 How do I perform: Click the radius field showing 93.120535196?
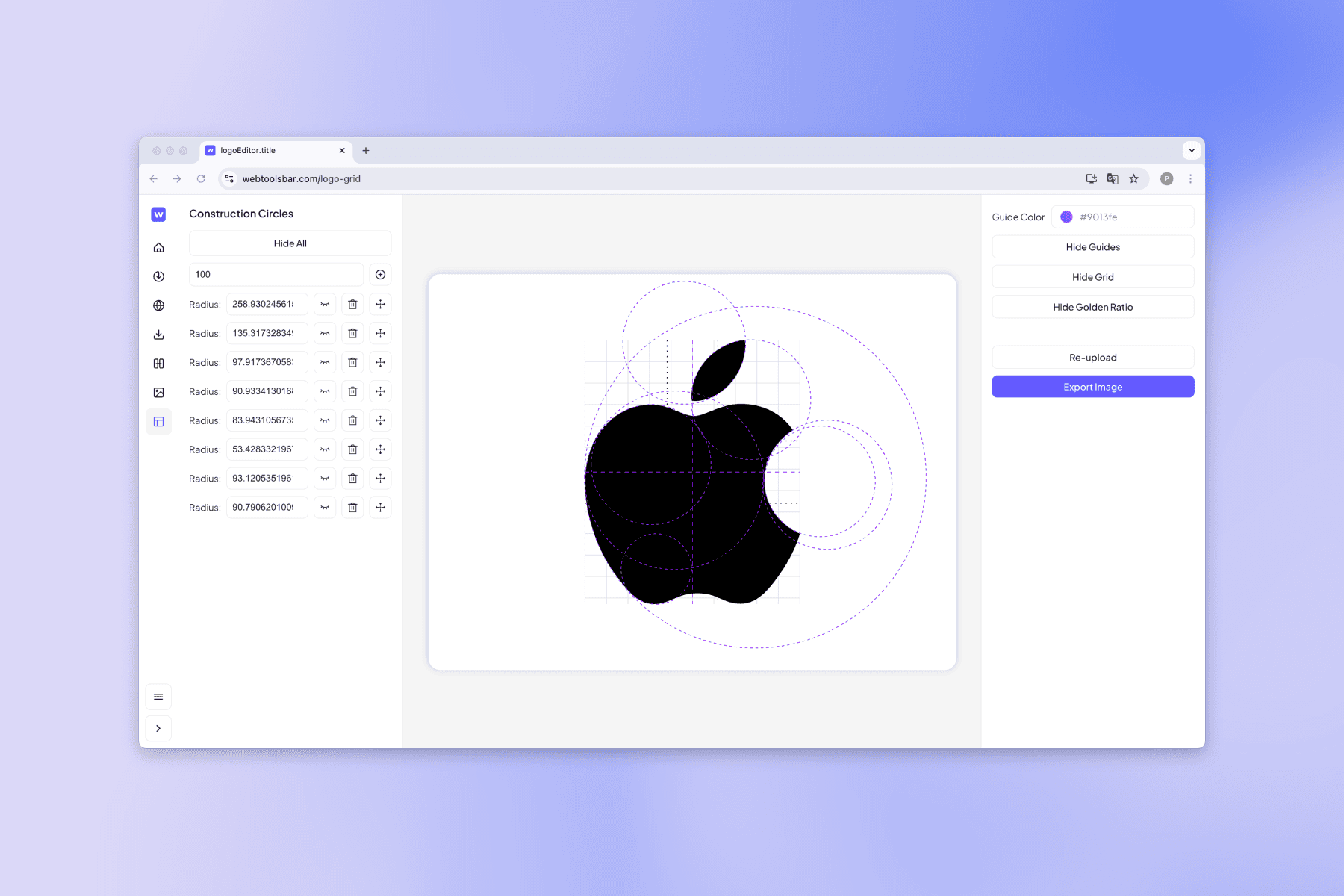point(267,479)
